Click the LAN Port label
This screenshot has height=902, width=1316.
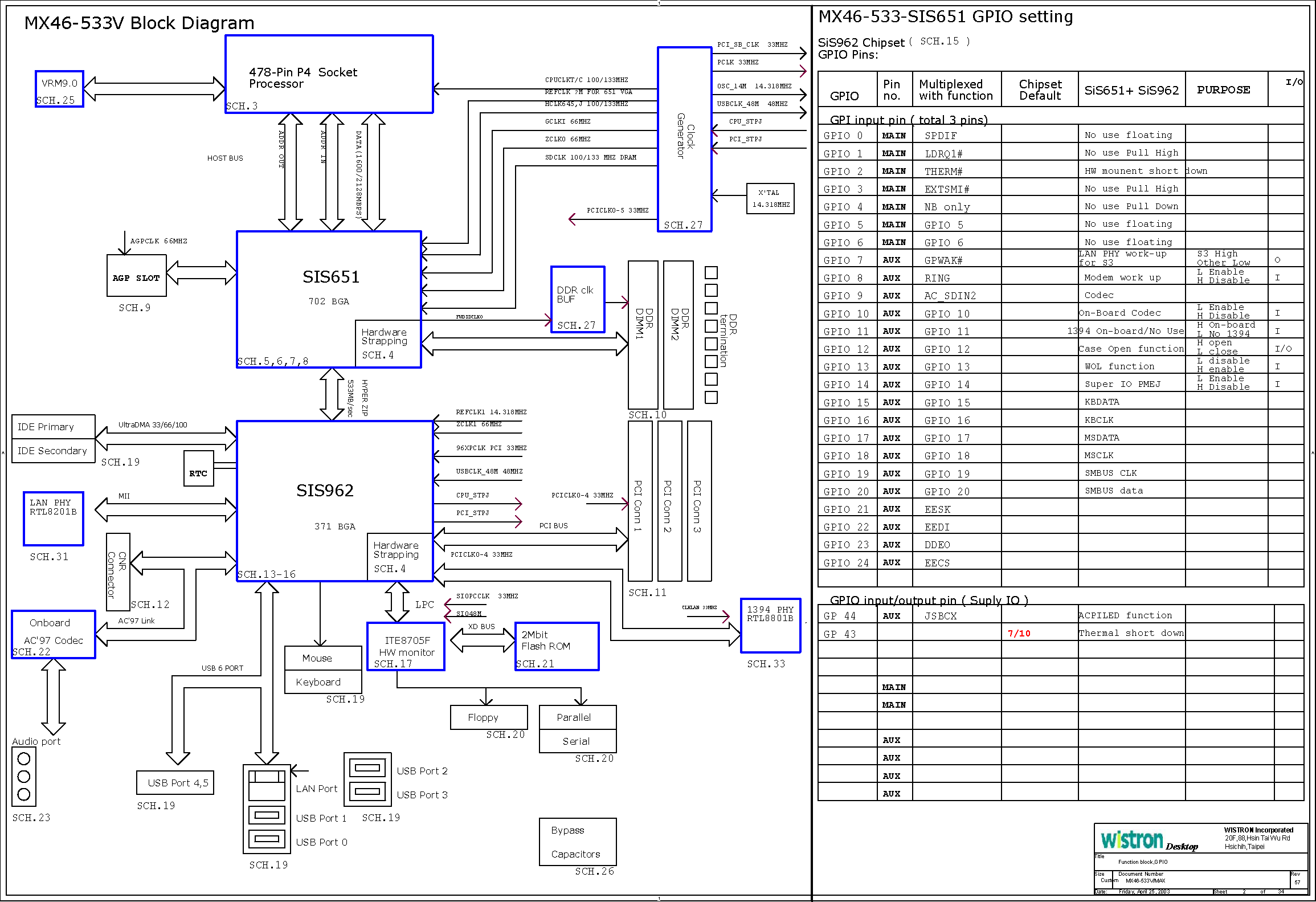[x=317, y=789]
